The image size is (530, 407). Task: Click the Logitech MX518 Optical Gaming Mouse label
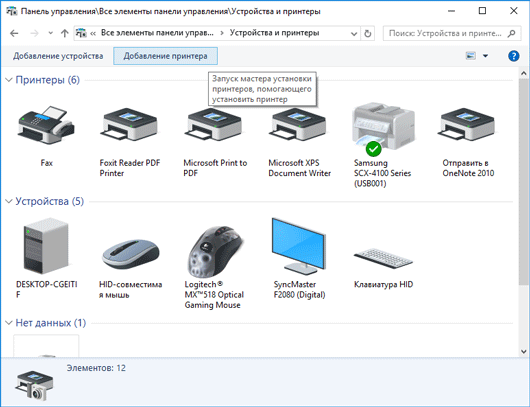pos(214,294)
